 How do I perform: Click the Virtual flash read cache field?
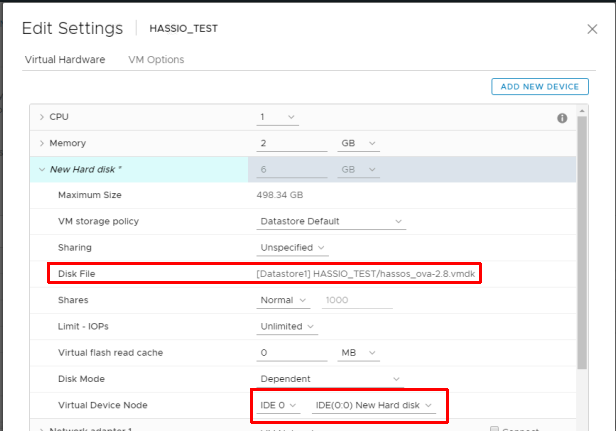[x=292, y=353]
